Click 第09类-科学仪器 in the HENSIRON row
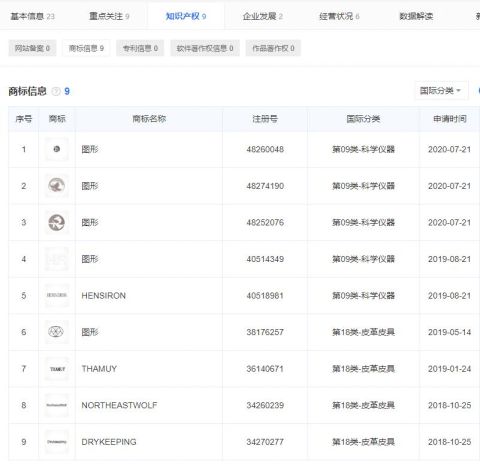 [363, 296]
